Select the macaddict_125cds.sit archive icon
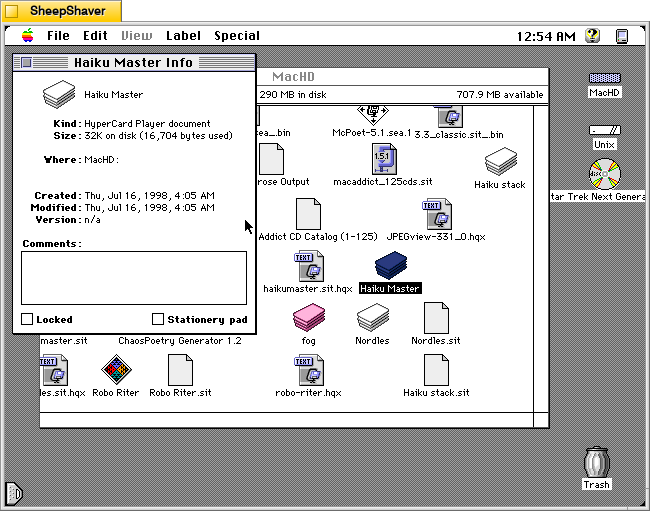 pyautogui.click(x=384, y=159)
